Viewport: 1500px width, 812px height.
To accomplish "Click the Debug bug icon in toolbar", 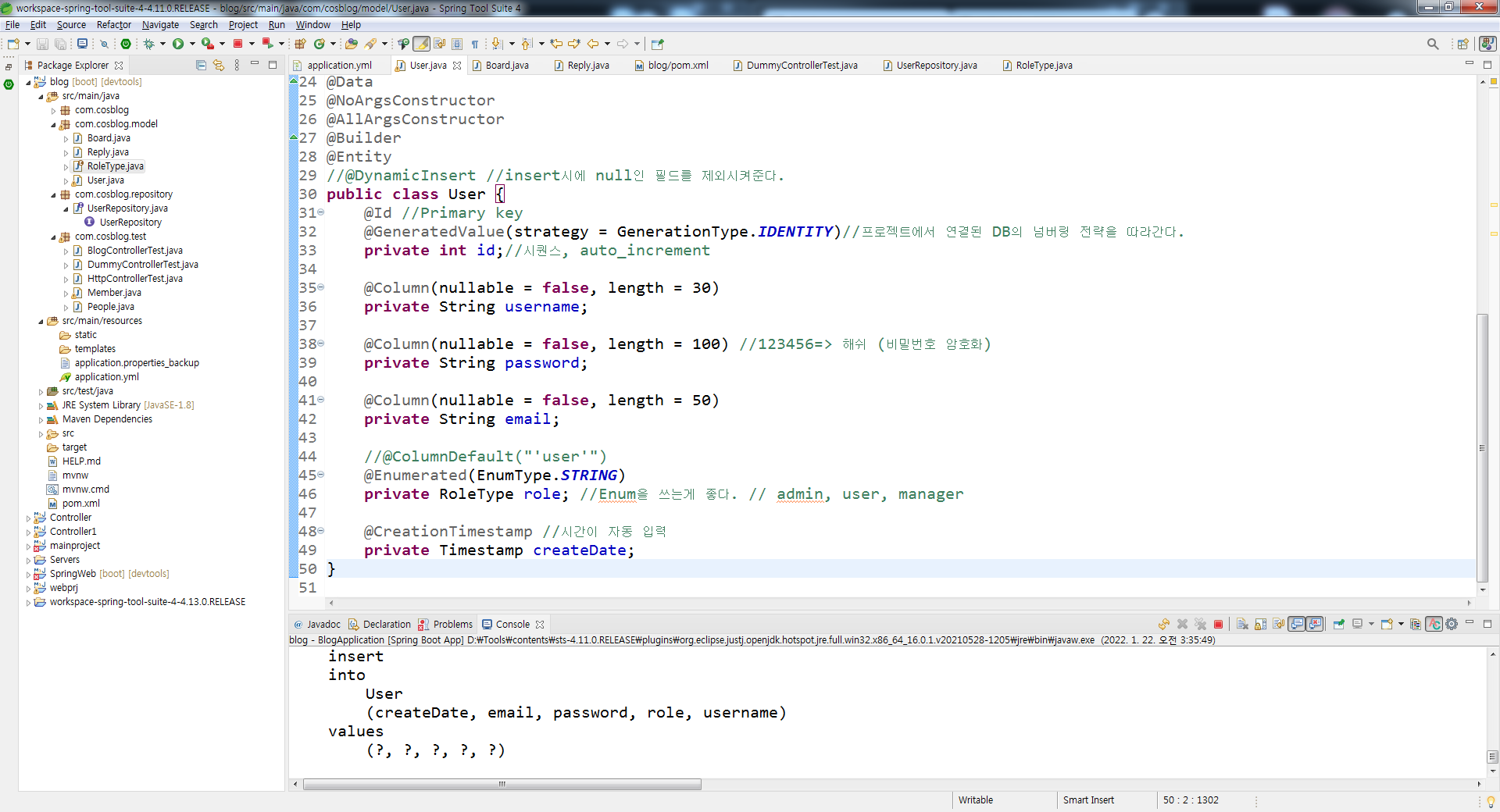I will (x=148, y=44).
